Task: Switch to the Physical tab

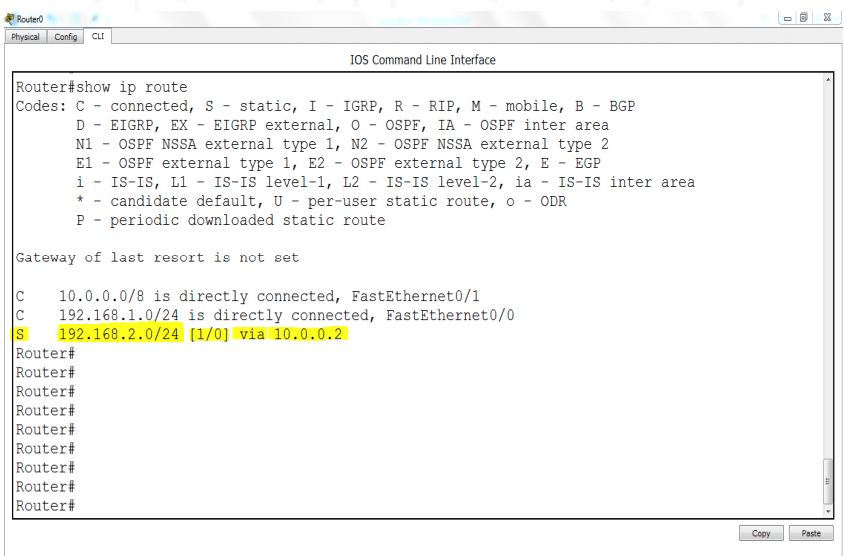Action: [x=25, y=37]
